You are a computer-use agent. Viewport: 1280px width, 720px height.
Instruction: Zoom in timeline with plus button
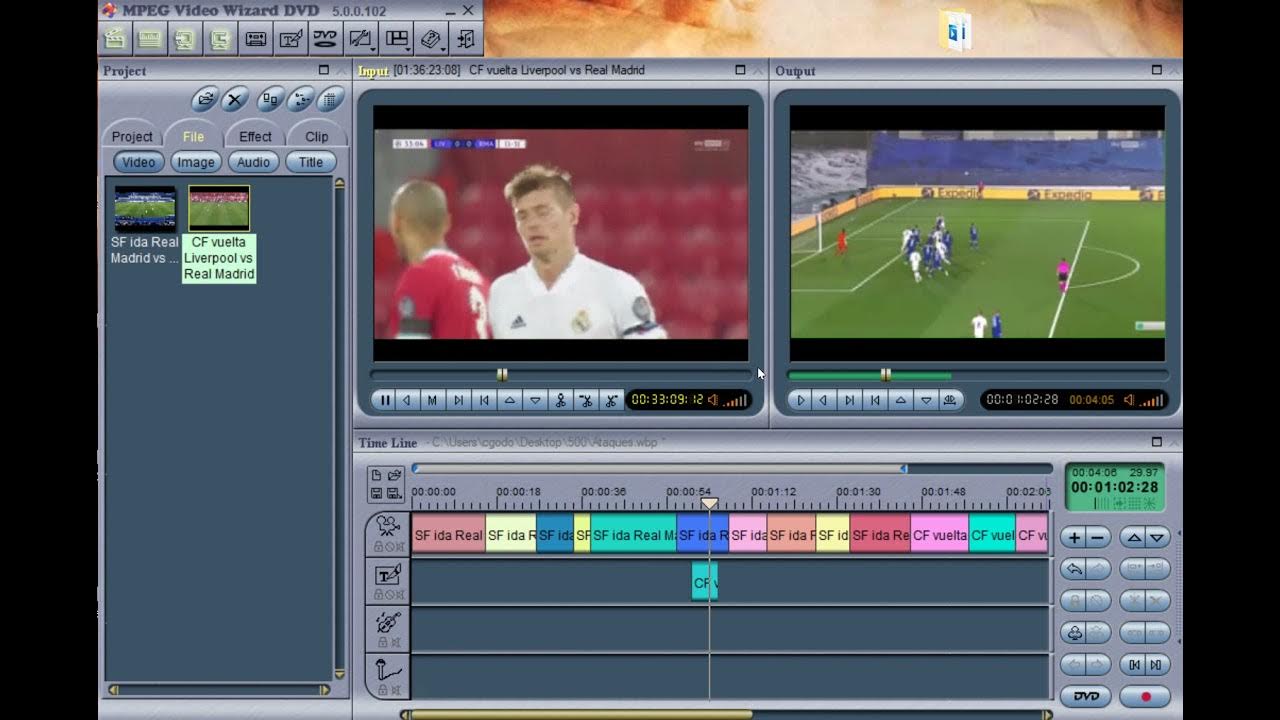pyautogui.click(x=1075, y=538)
